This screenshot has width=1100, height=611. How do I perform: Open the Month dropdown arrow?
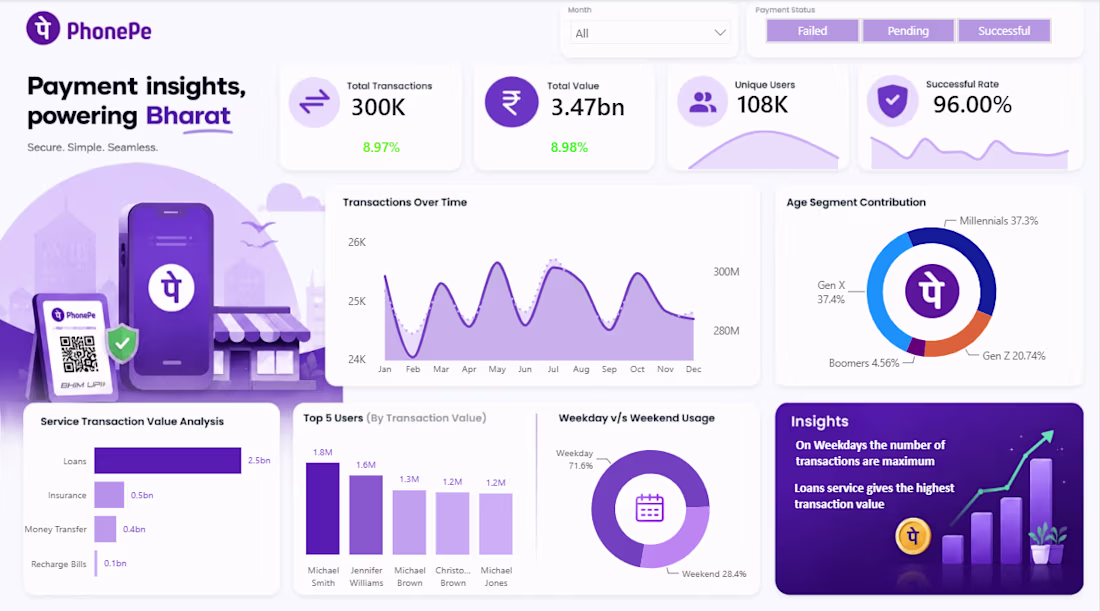[720, 33]
